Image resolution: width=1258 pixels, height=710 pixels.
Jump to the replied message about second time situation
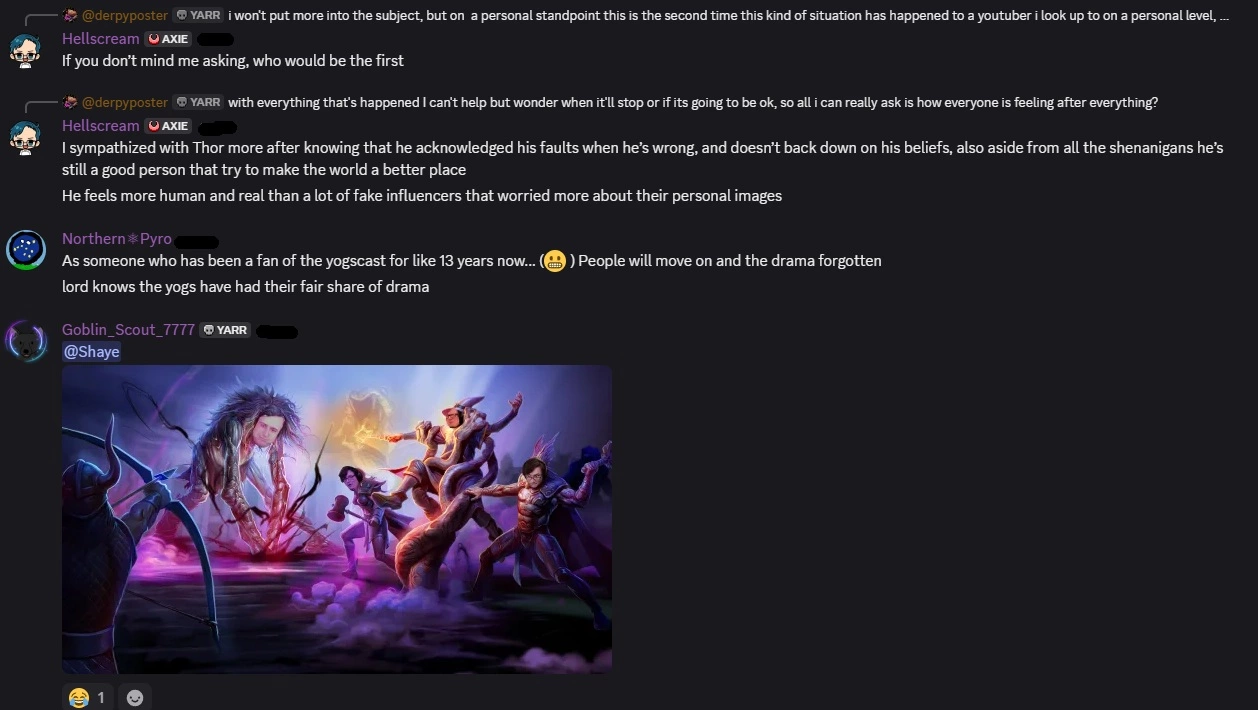(728, 16)
